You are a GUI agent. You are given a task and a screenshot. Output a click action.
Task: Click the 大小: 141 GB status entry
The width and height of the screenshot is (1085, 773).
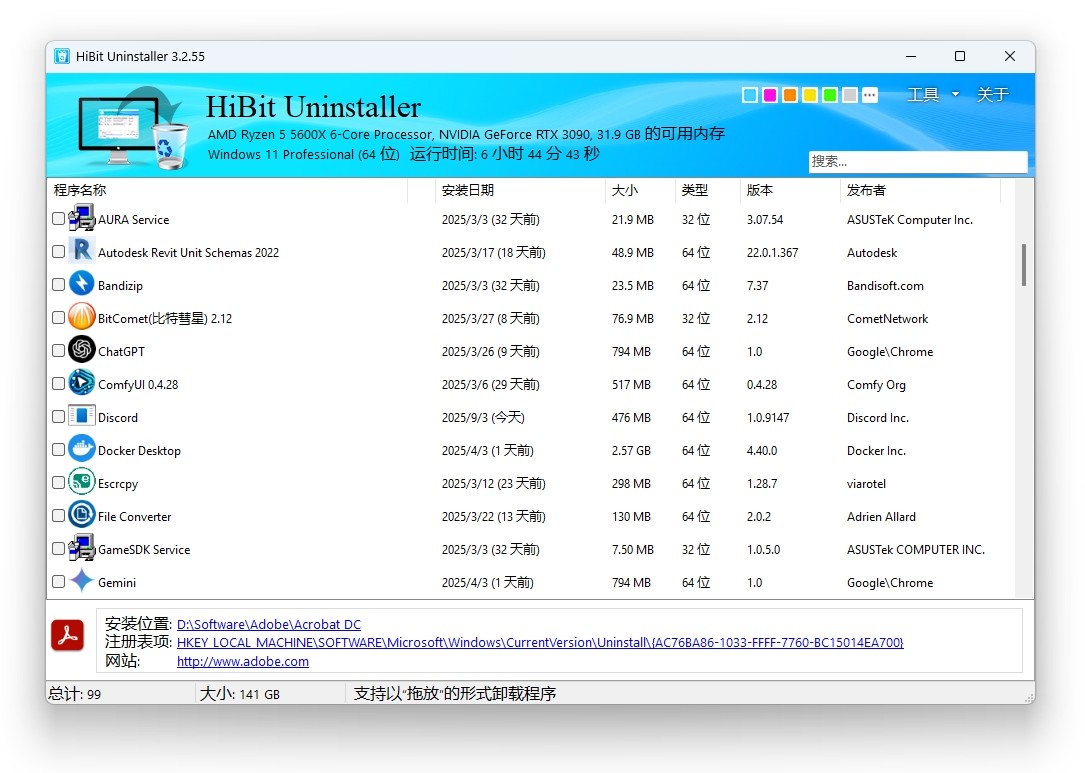239,693
